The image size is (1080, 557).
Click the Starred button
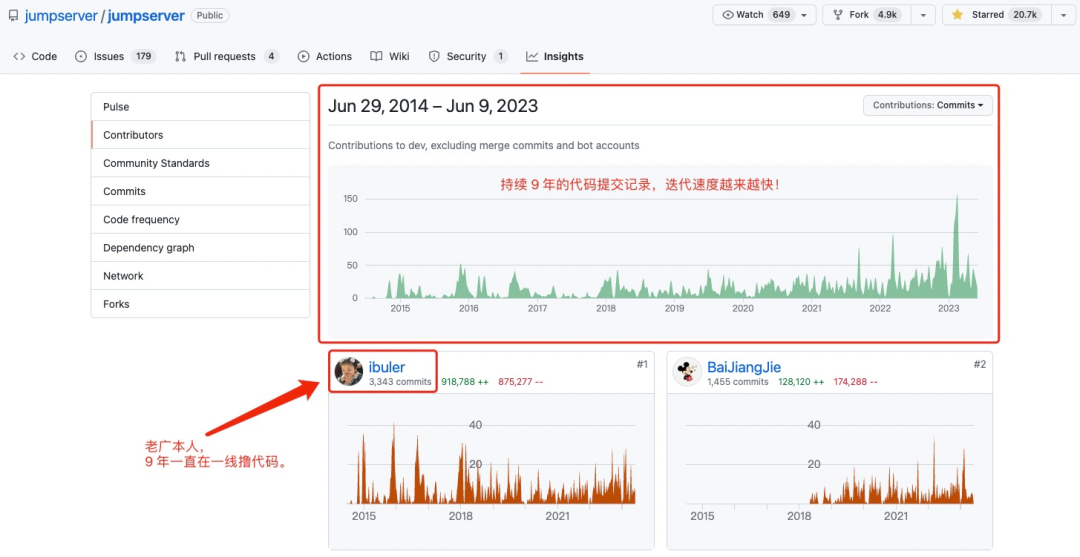(x=997, y=14)
